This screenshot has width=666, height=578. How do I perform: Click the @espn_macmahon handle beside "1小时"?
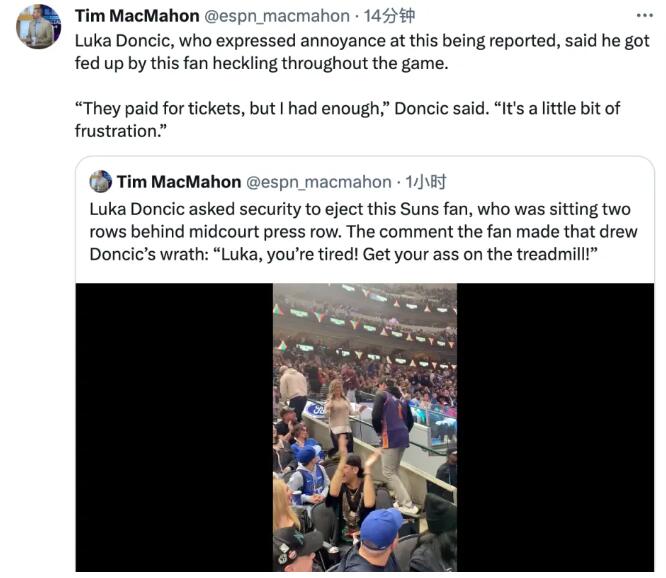tap(319, 181)
